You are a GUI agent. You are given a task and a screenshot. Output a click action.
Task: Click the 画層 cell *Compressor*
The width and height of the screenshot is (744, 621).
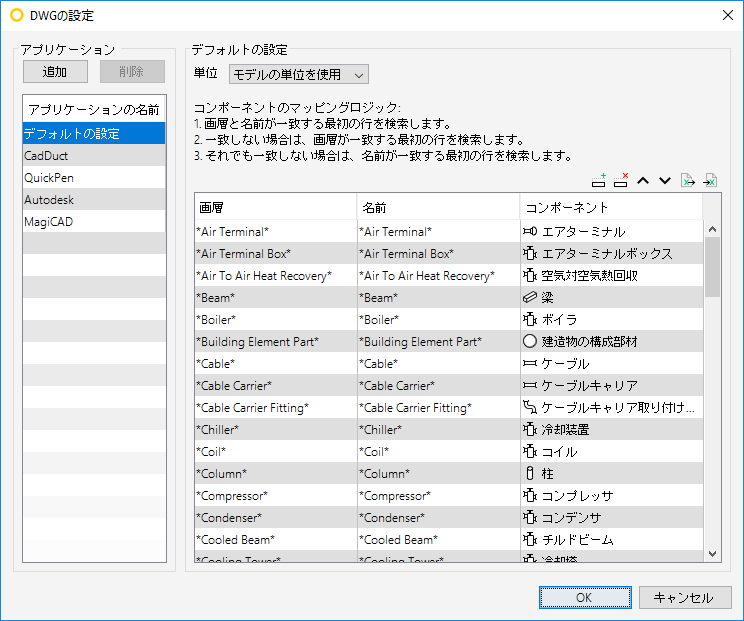point(276,496)
